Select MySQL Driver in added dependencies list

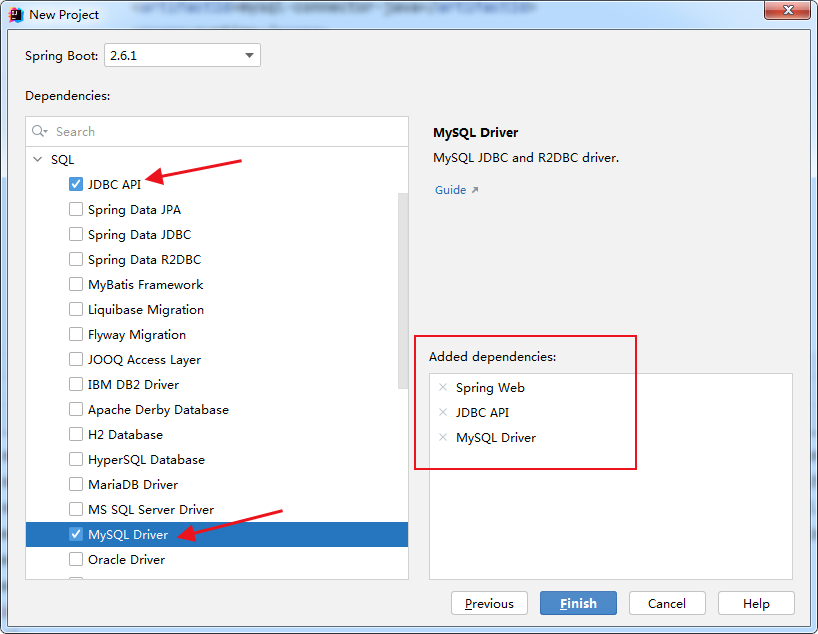pyautogui.click(x=496, y=438)
